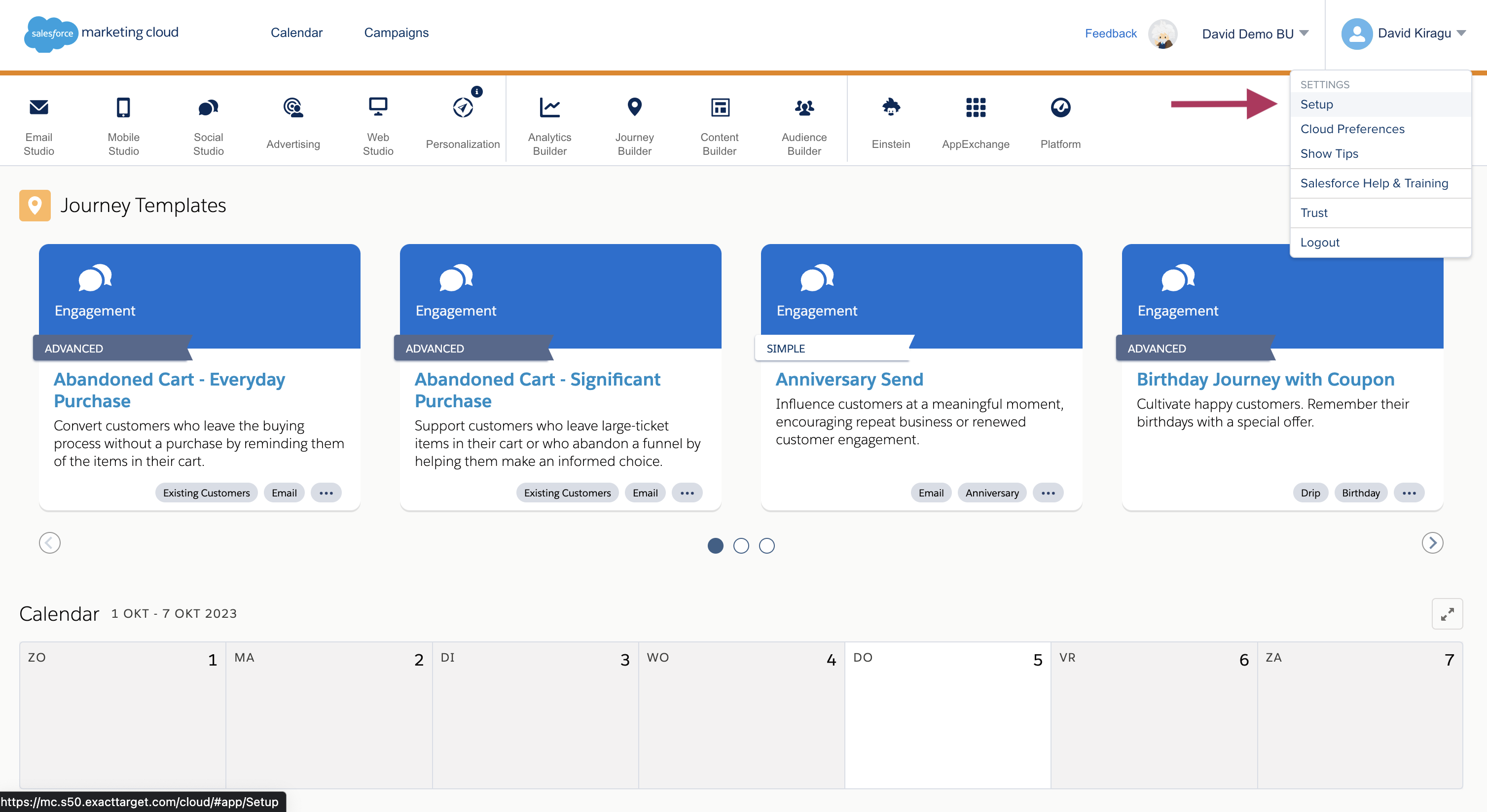
Task: Open the AppExchange grid icon
Action: pos(976,107)
